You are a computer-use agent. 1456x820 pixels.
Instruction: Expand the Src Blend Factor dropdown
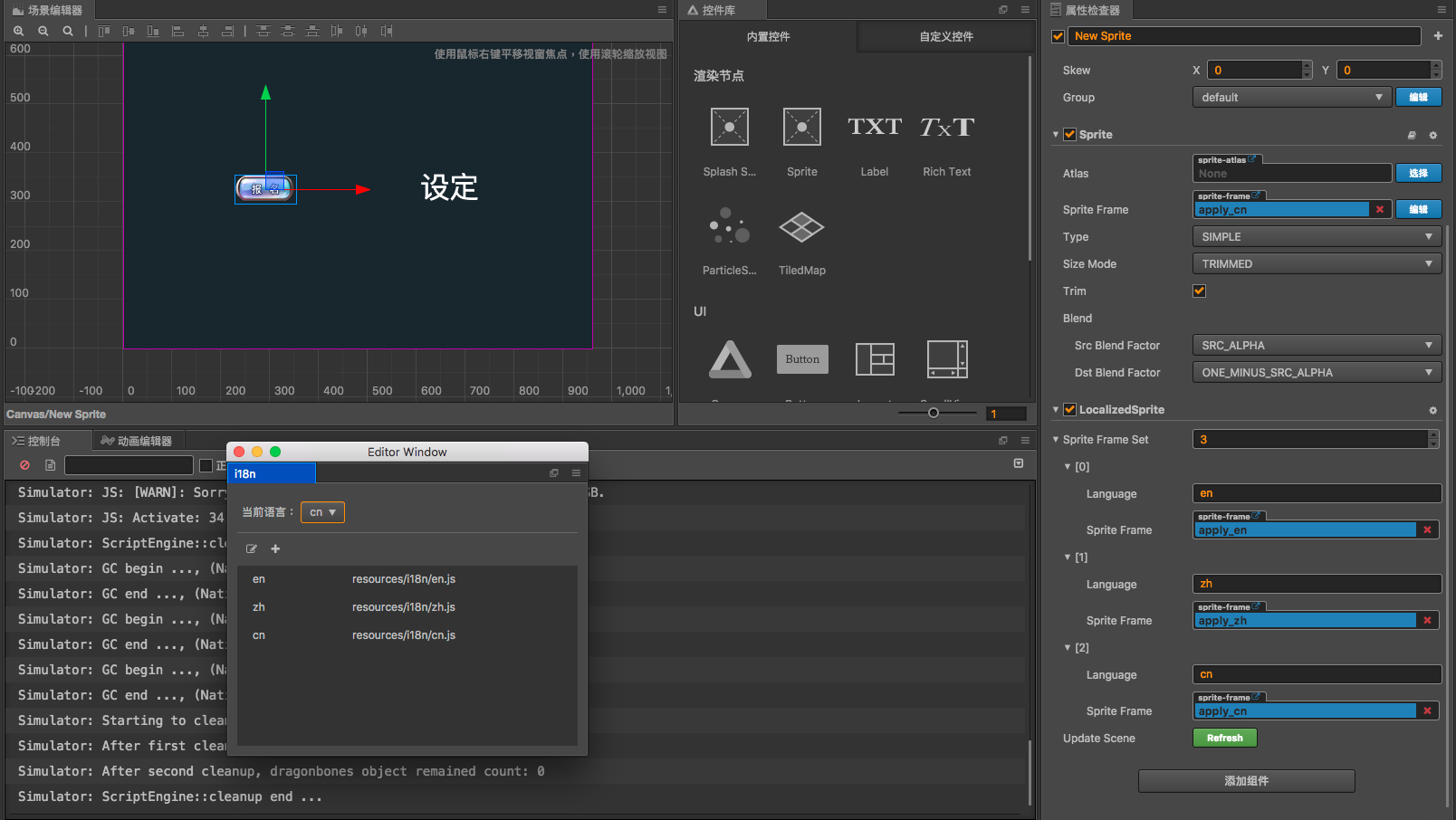click(1316, 345)
